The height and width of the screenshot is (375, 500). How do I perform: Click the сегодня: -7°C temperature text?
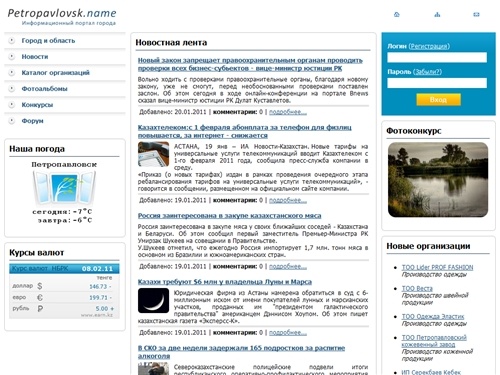(x=62, y=212)
